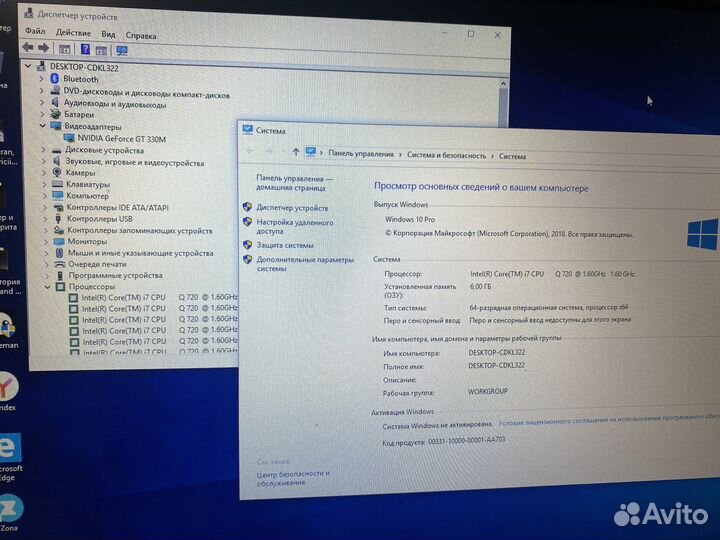Click Система и безопасность breadcrumb
This screenshot has height=540, width=720.
click(x=446, y=156)
